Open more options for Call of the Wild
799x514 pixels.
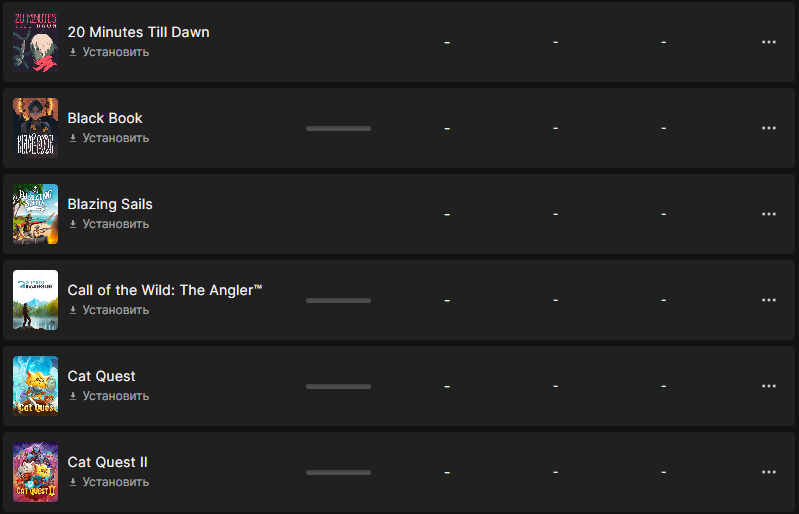[768, 300]
